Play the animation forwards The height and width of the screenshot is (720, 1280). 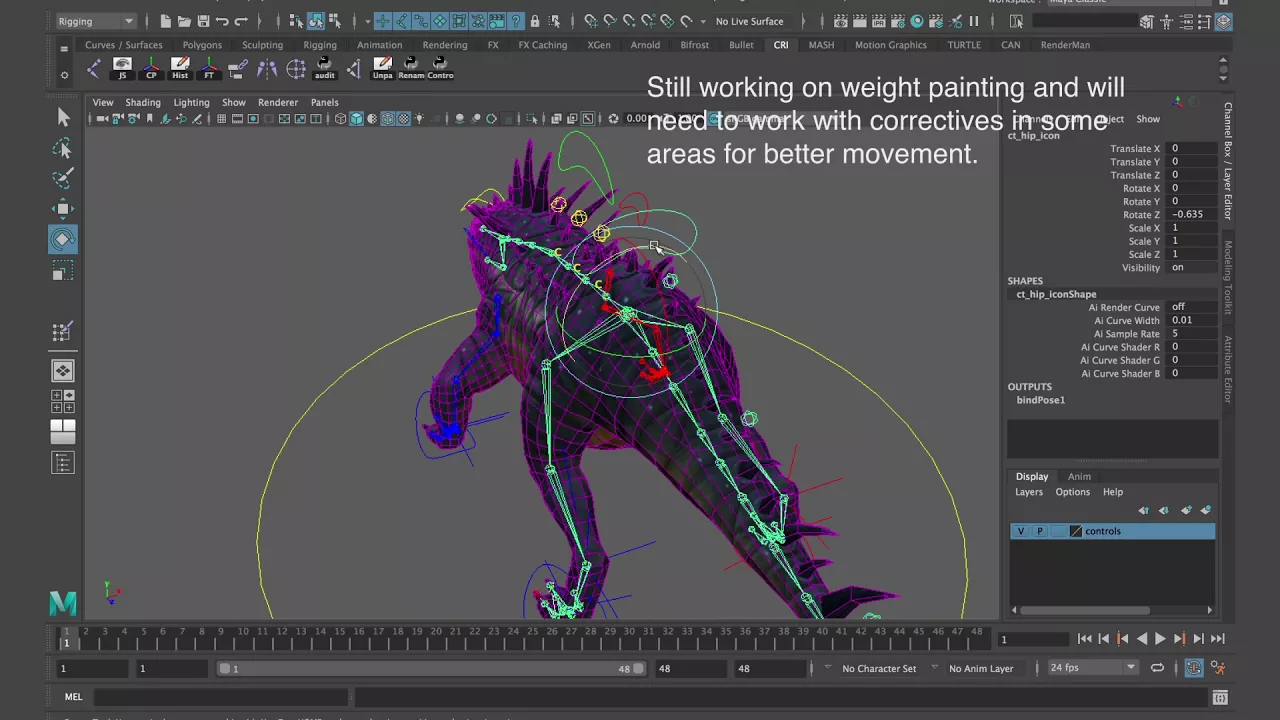[x=1160, y=639]
